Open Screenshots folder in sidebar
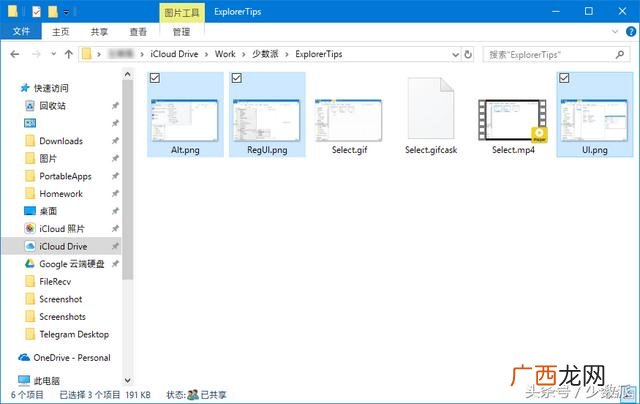 click(x=62, y=316)
